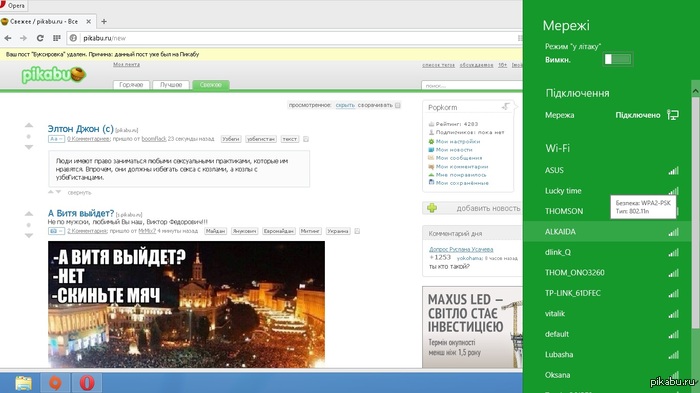Tick the checkbox beside the Украина tag
This screenshot has height=393, width=700.
pyautogui.click(x=357, y=231)
